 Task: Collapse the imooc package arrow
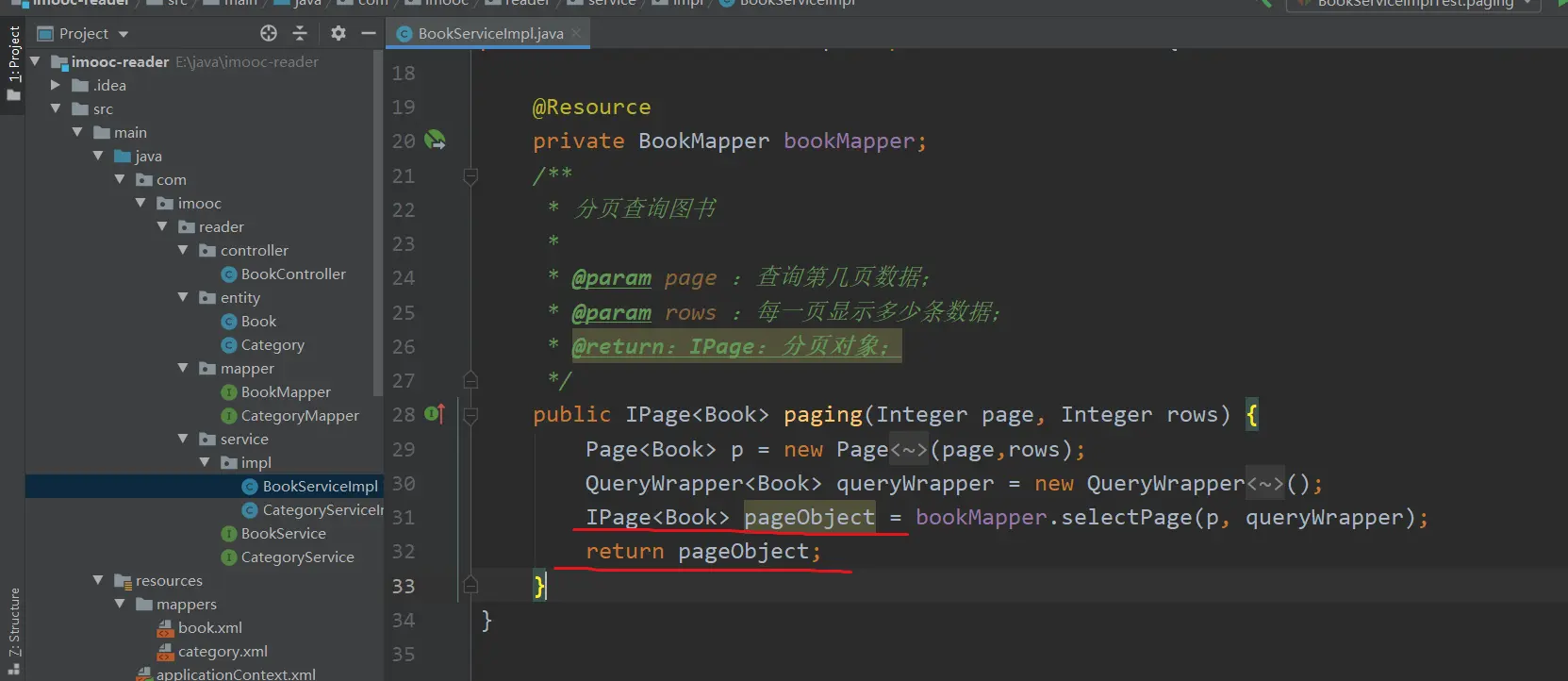coord(140,203)
